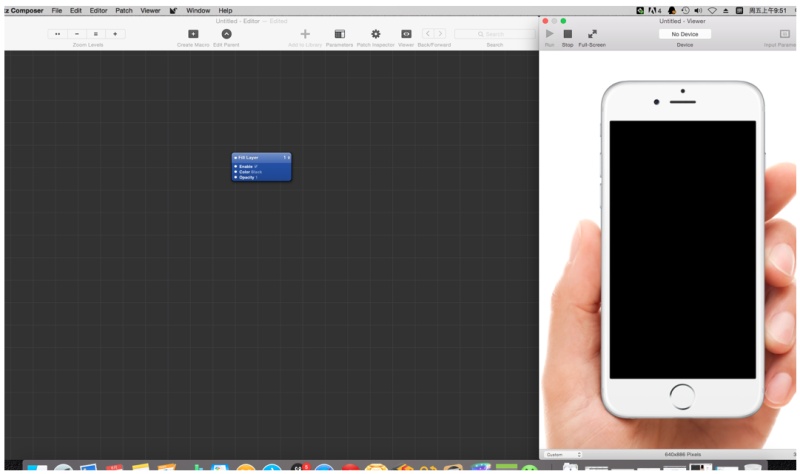This screenshot has height=474, width=800.
Task: Click the Search field in the Editor toolbar
Action: (494, 34)
